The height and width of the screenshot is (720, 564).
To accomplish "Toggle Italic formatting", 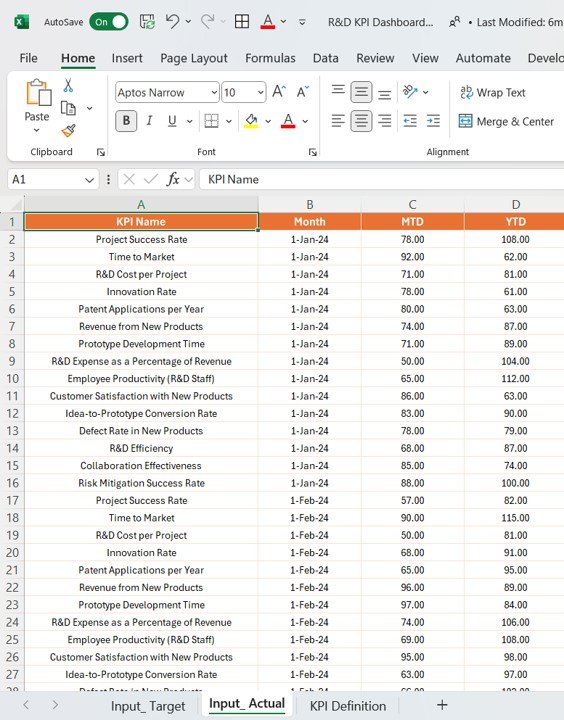I will (x=149, y=121).
